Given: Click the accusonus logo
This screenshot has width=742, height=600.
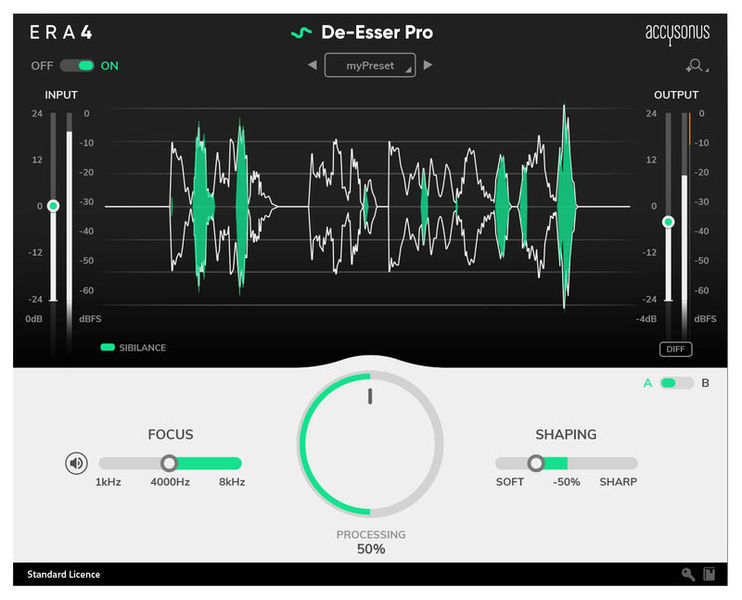Looking at the screenshot, I should tap(677, 34).
